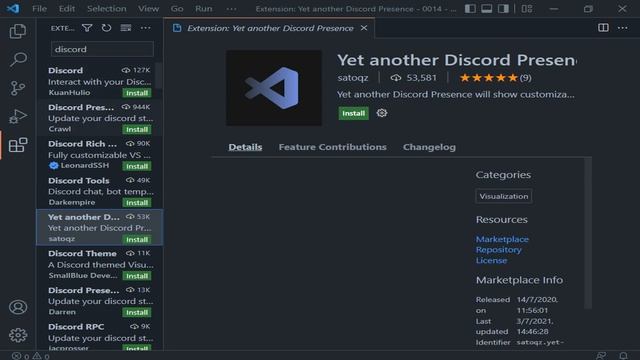Viewport: 640px width, 360px height.
Task: Toggle the primary side bar layout icon
Action: [x=470, y=9]
